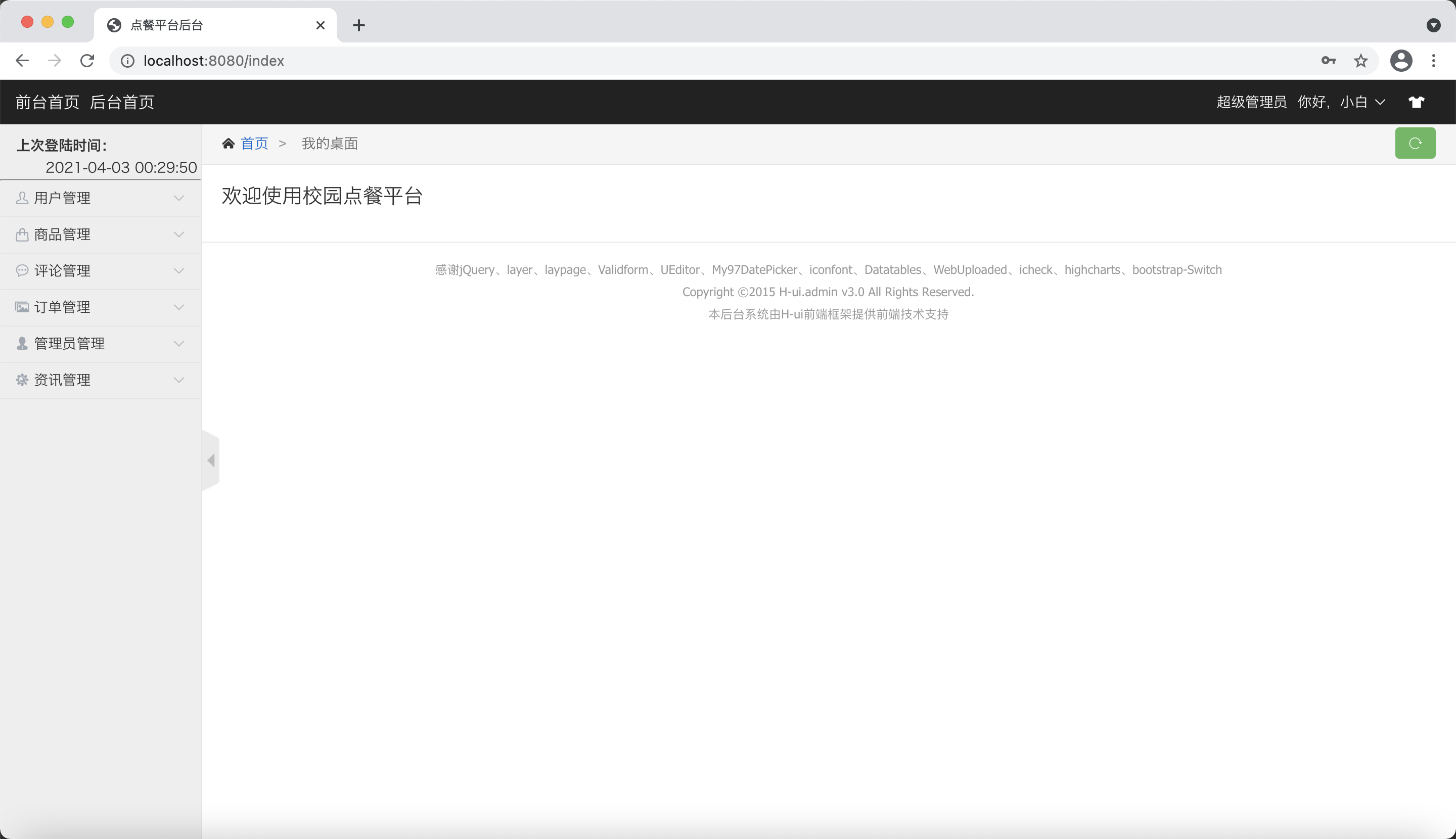Select 资讯管理 in the sidebar
This screenshot has width=1456, height=839.
(x=101, y=380)
